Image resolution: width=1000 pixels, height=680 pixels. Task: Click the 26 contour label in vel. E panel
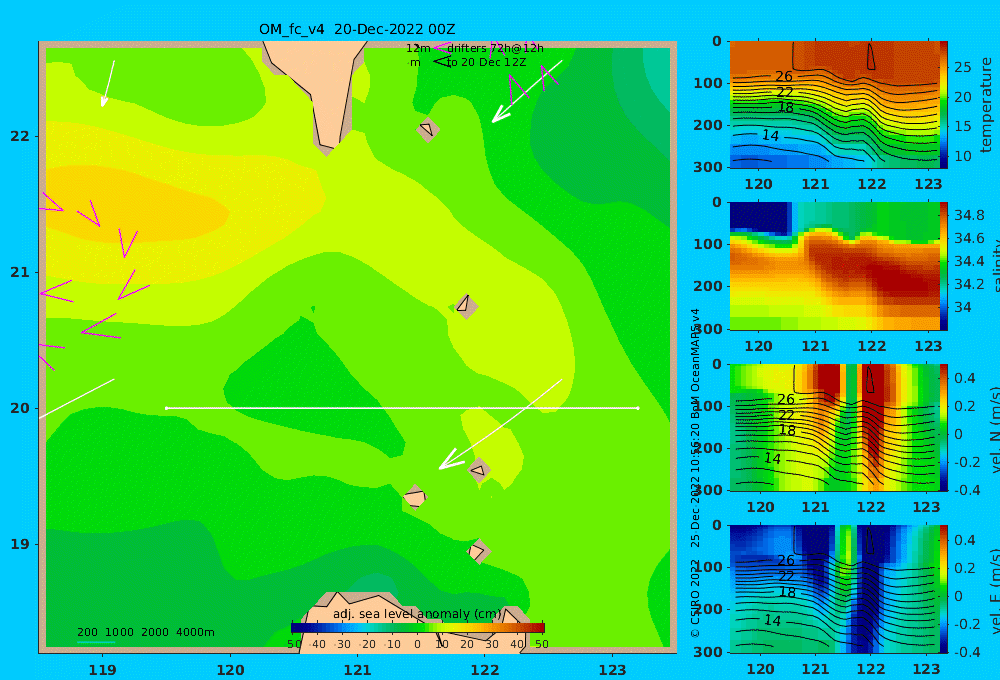pyautogui.click(x=786, y=560)
